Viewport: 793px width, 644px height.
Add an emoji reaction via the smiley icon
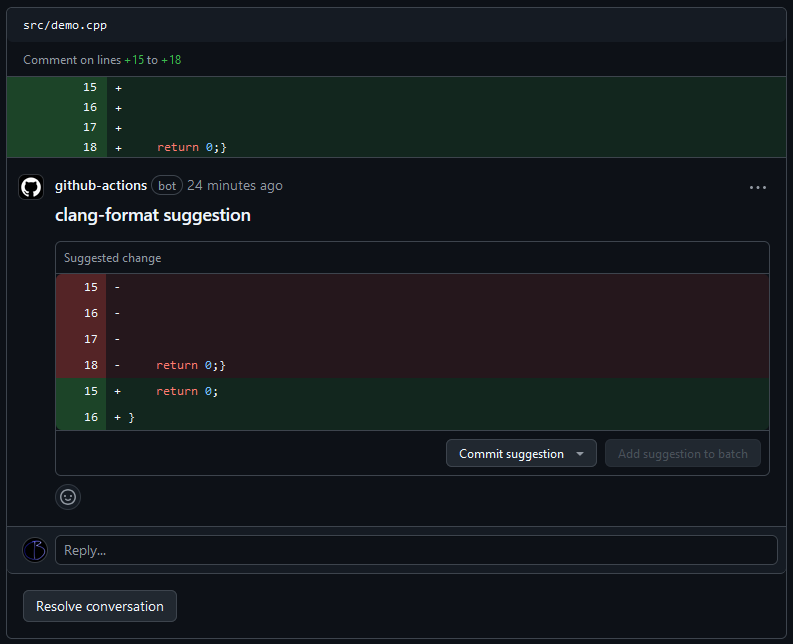point(68,496)
